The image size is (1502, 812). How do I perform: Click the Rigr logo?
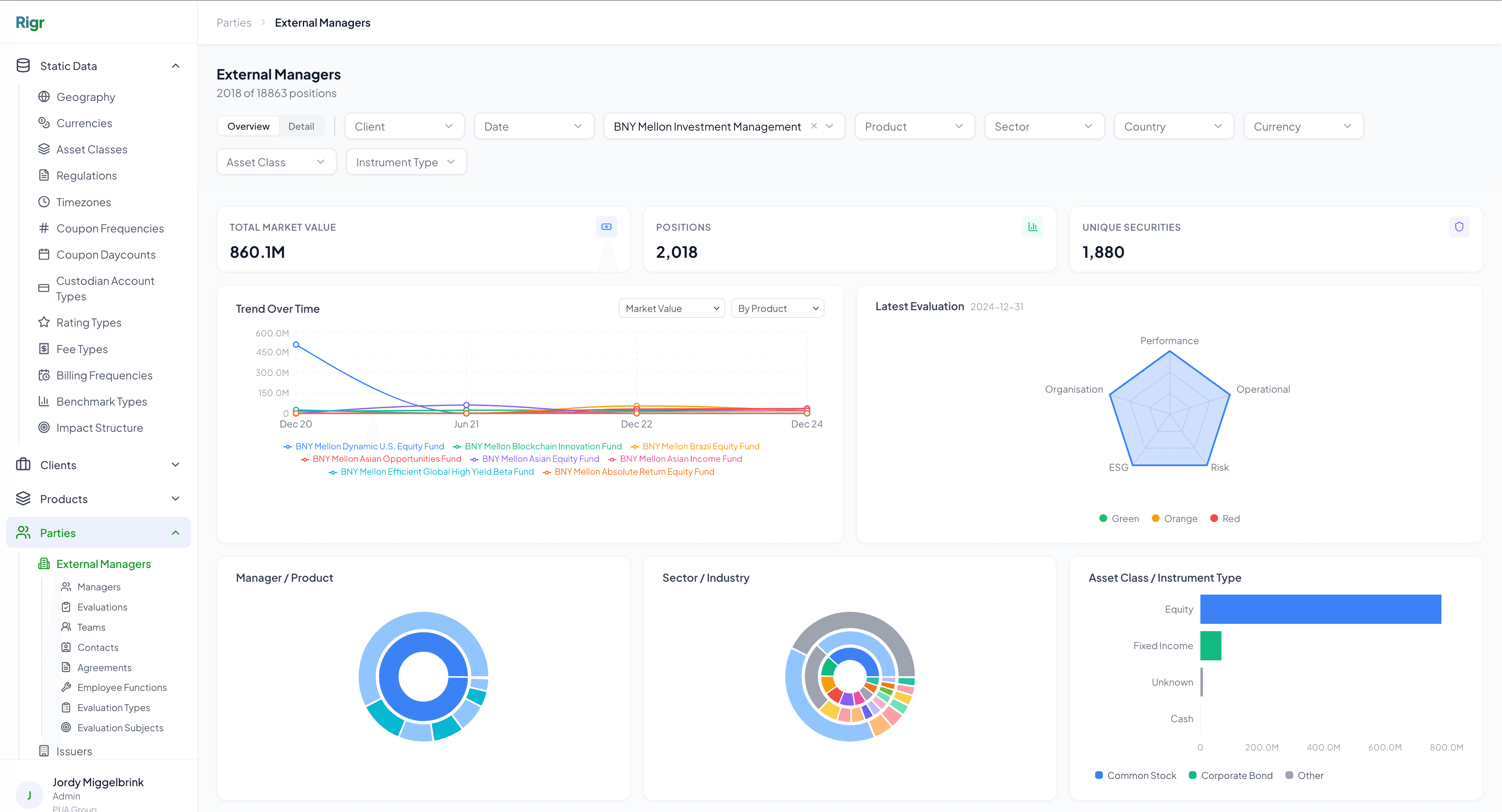(x=30, y=22)
